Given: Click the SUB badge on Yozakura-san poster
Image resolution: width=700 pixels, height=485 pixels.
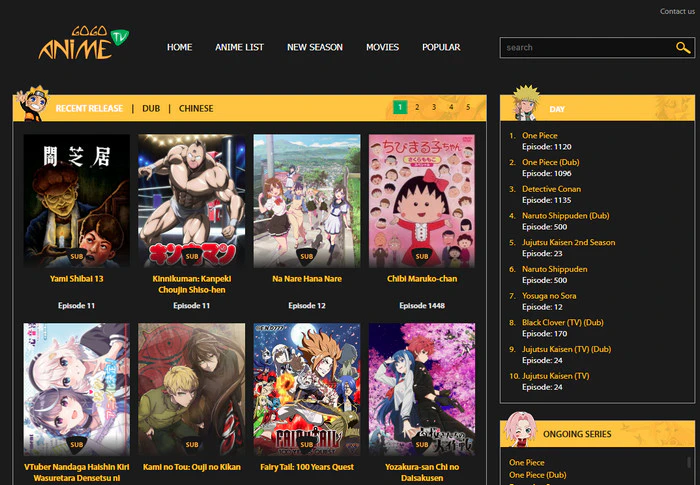Looking at the screenshot, I should click(422, 445).
